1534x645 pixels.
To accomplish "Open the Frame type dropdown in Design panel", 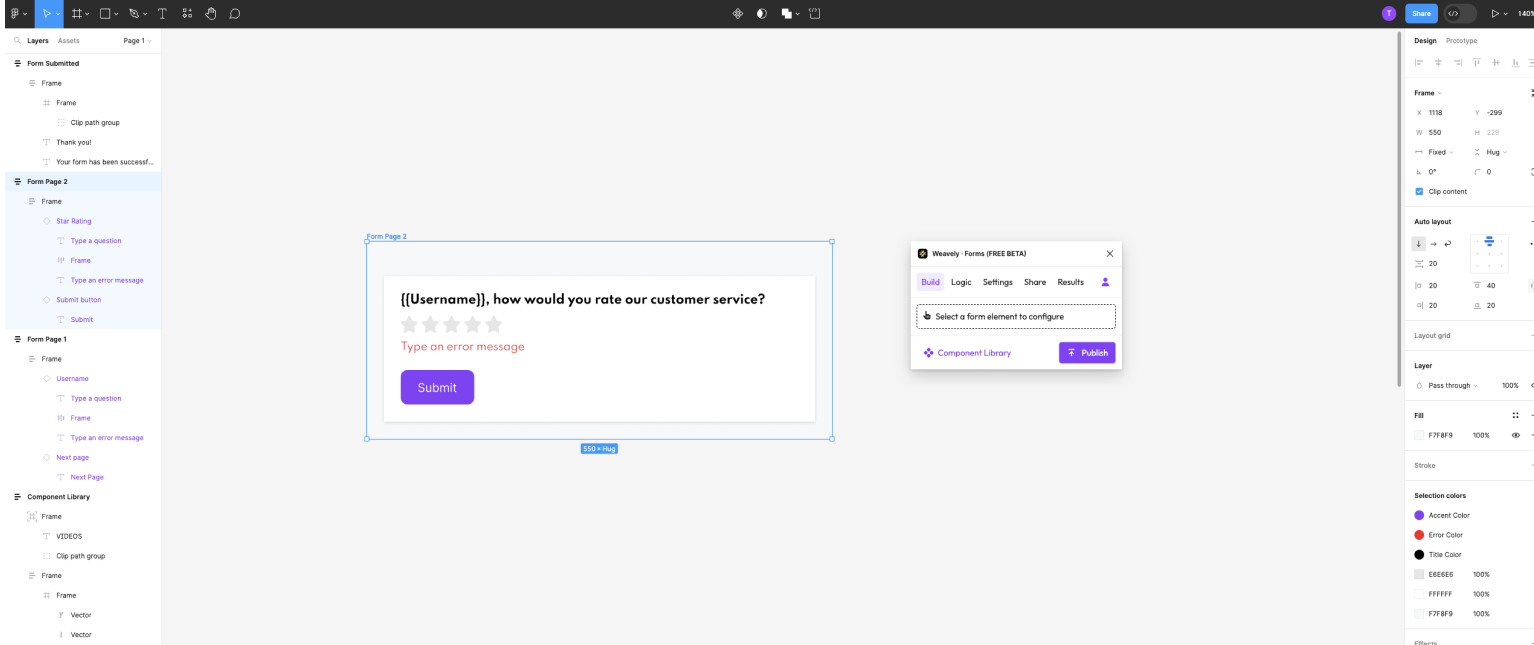I will [1428, 93].
